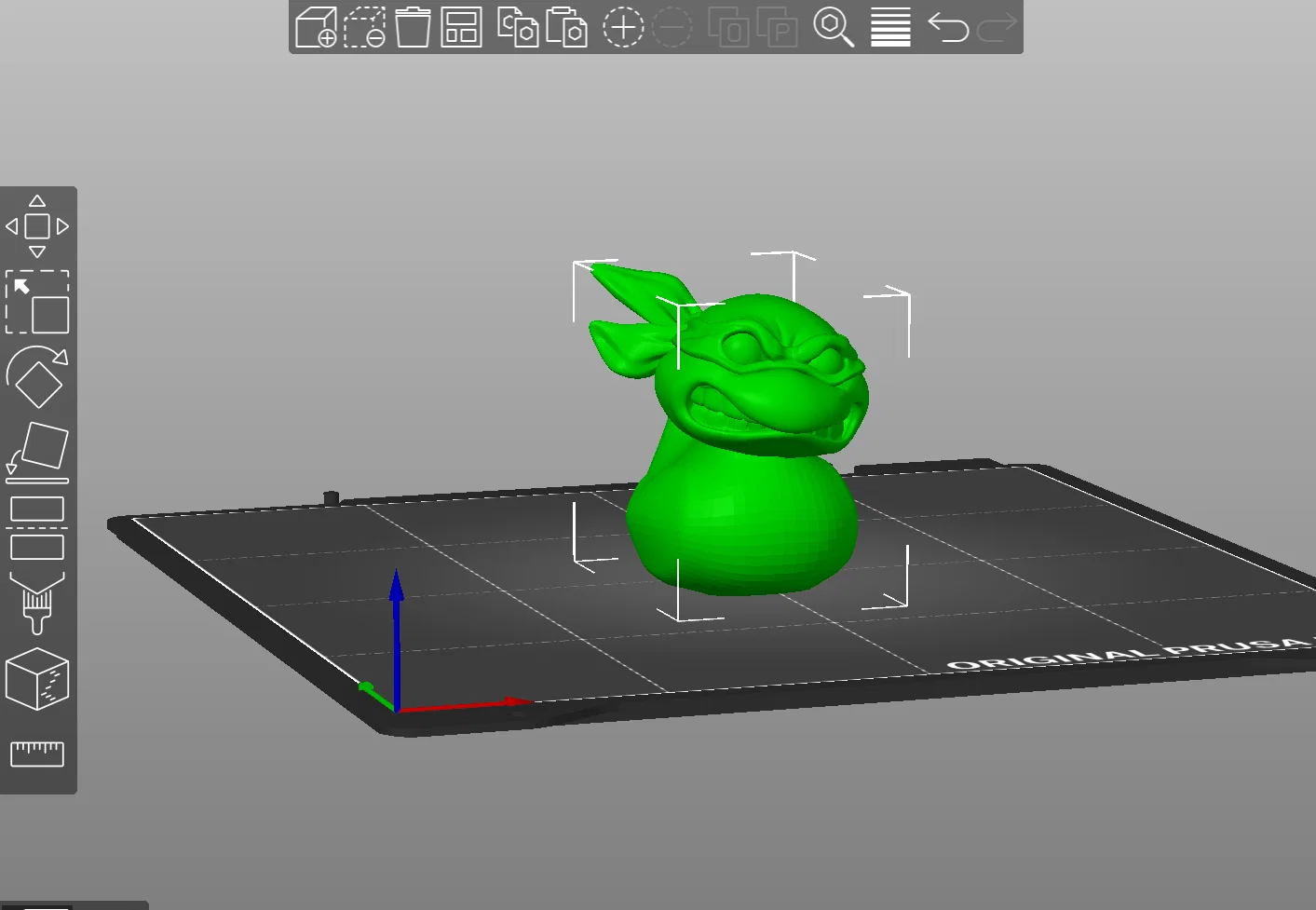Click the Split to parts icon
The width and height of the screenshot is (1316, 910).
coord(777,27)
